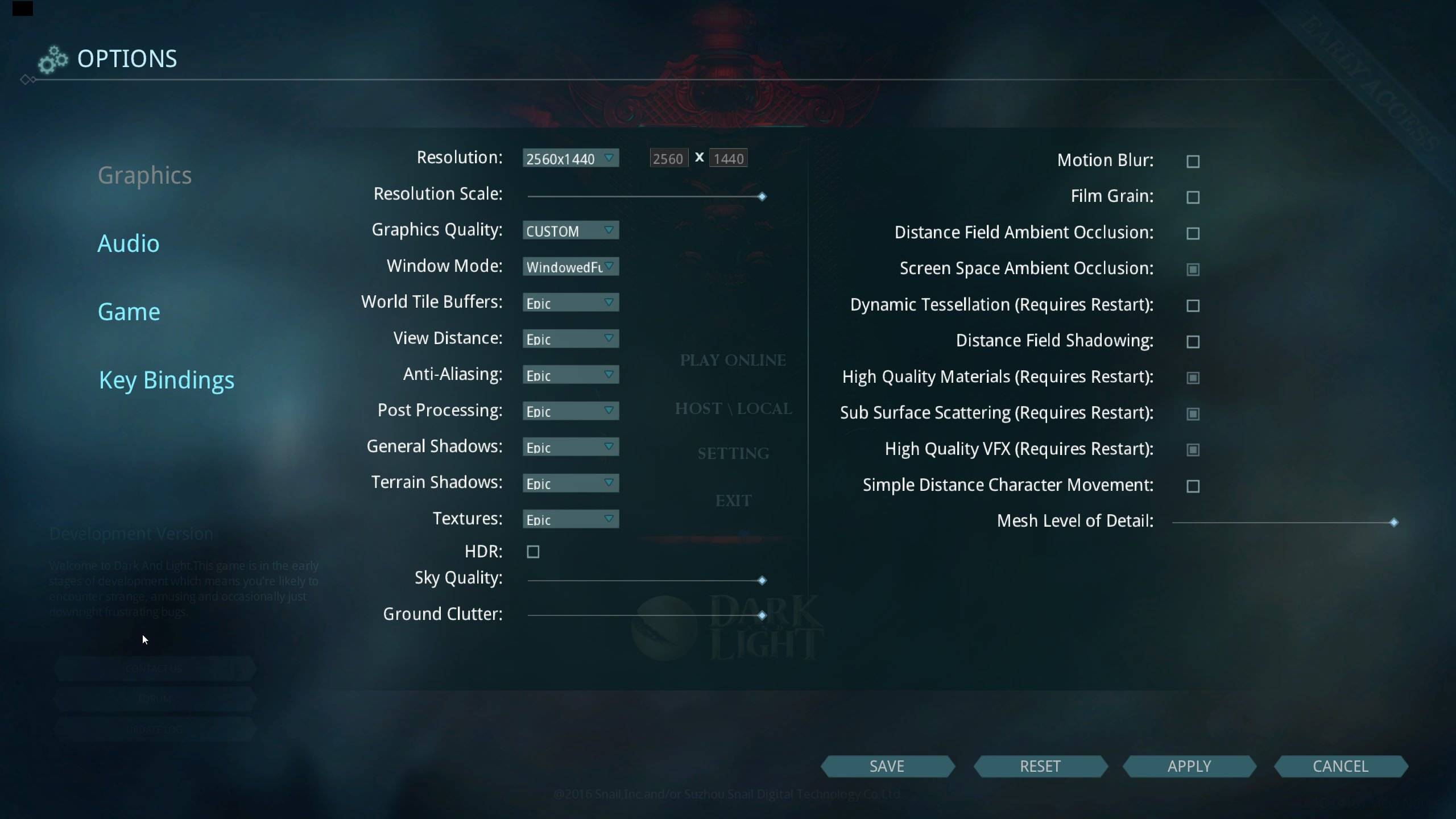Navigate to Audio settings tab
The height and width of the screenshot is (819, 1456).
(128, 243)
